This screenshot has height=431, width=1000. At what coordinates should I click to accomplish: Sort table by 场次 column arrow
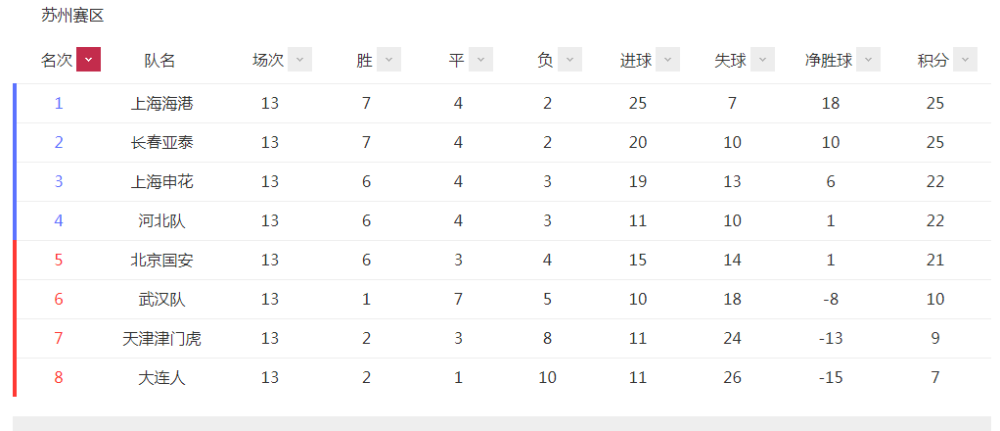(x=300, y=60)
